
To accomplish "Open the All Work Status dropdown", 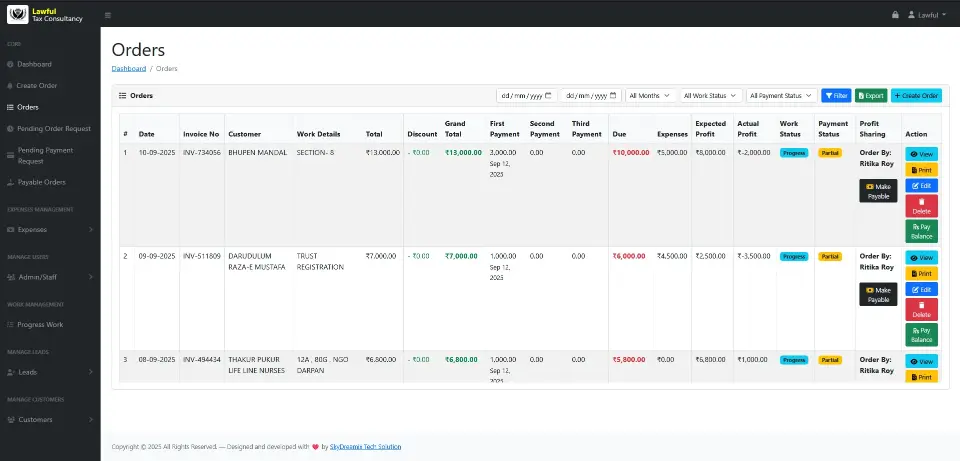I will [x=711, y=96].
